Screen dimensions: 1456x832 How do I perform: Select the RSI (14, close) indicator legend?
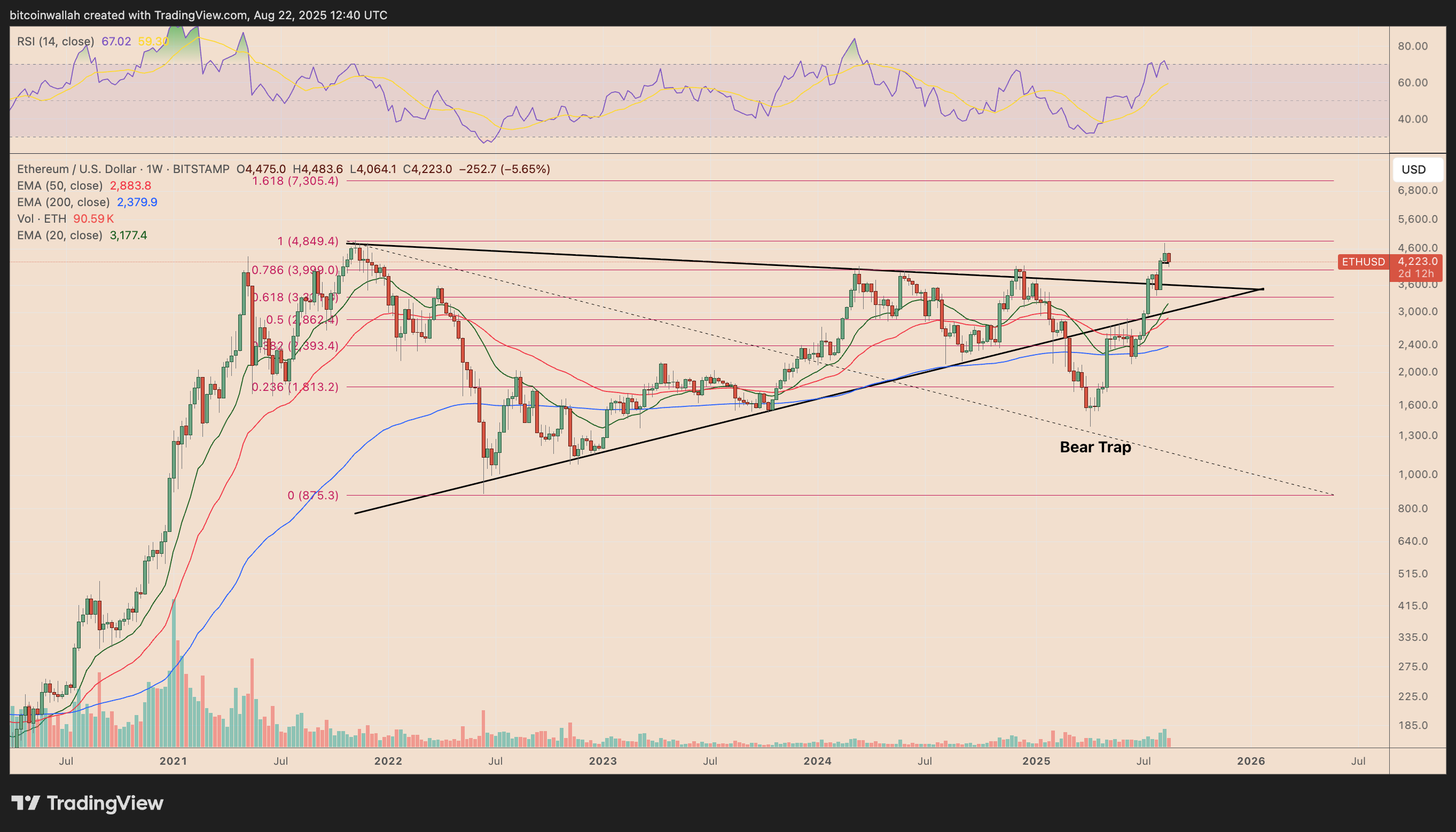tap(56, 41)
